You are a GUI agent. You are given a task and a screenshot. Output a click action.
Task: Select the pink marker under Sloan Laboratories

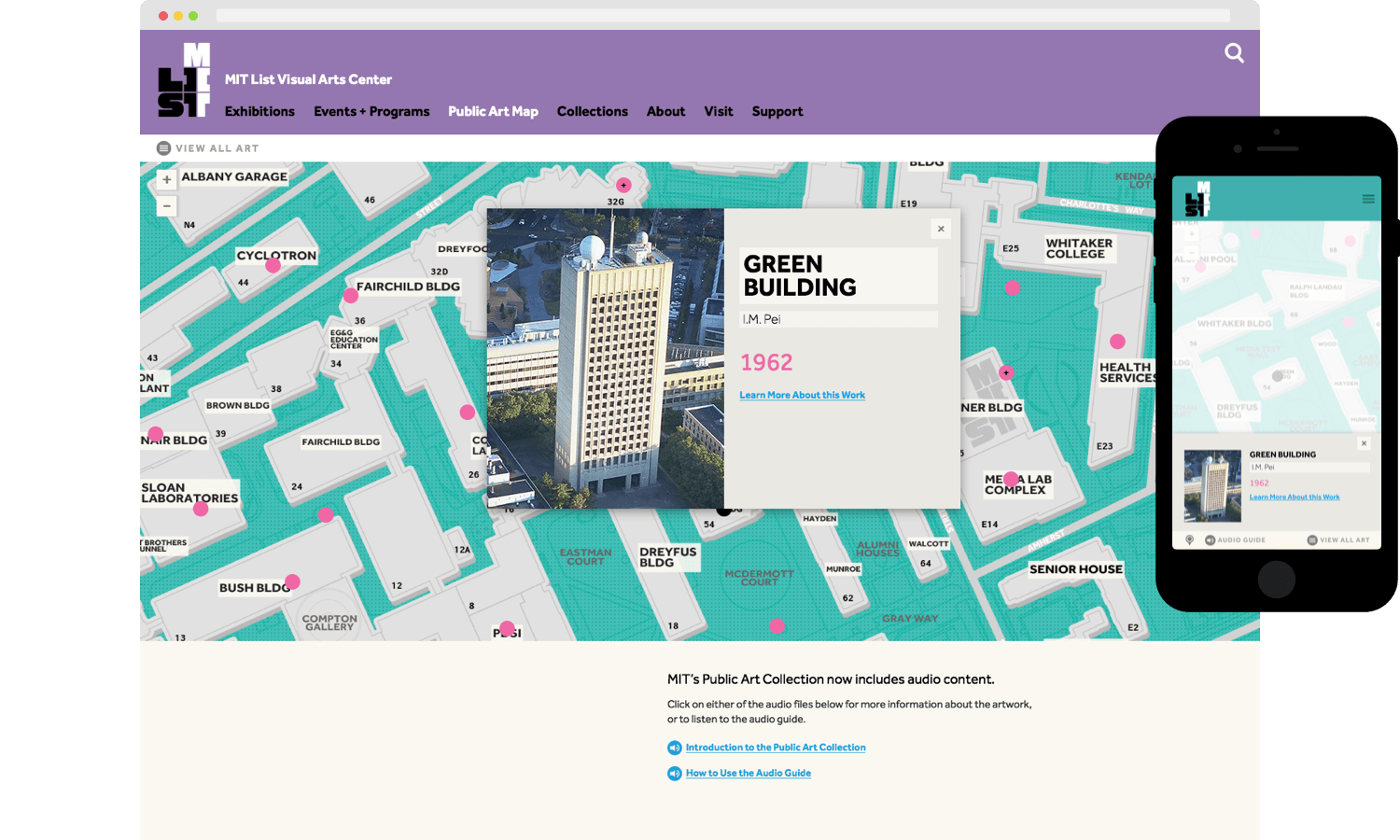[201, 509]
